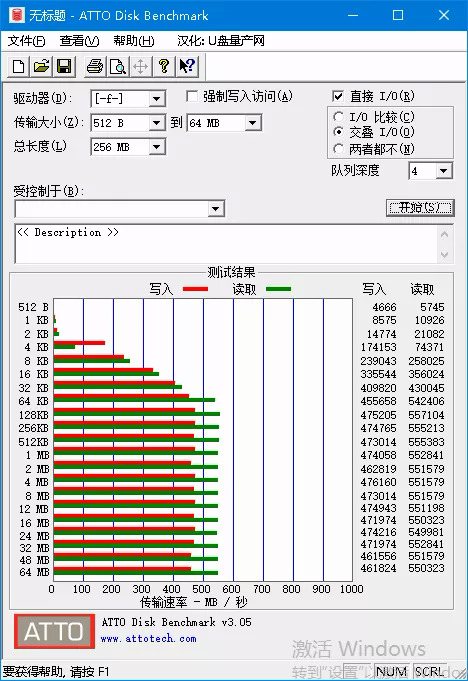Click the red ATTO logo

click(x=54, y=631)
